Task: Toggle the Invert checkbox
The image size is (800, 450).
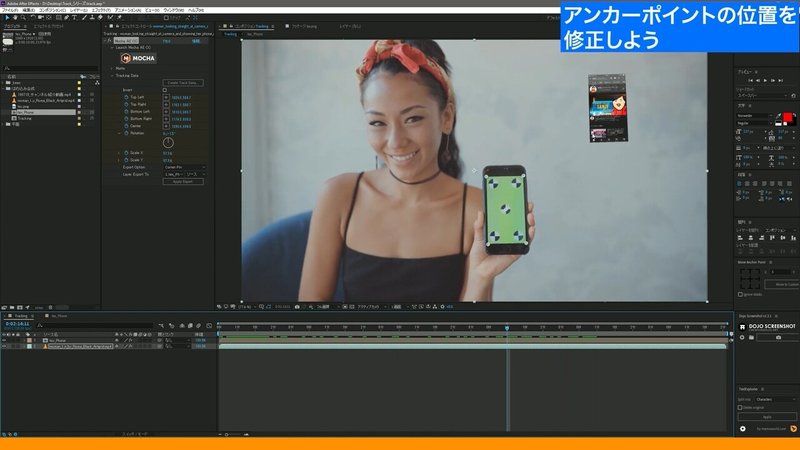Action: click(x=165, y=90)
